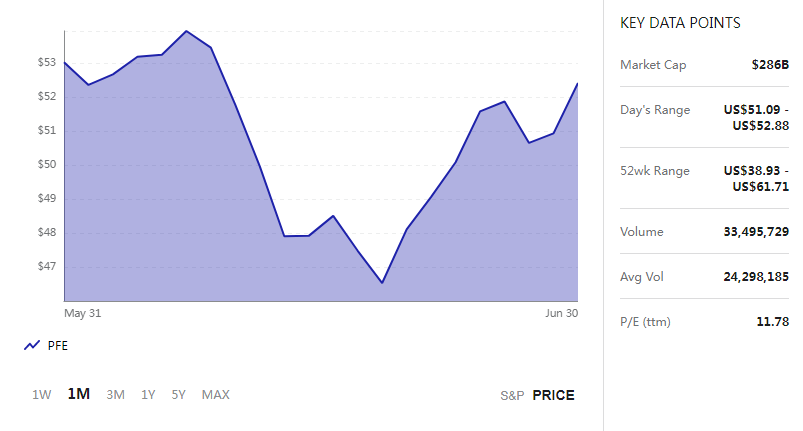This screenshot has height=431, width=803.
Task: Click the Market Cap value $286B
Action: [x=770, y=64]
